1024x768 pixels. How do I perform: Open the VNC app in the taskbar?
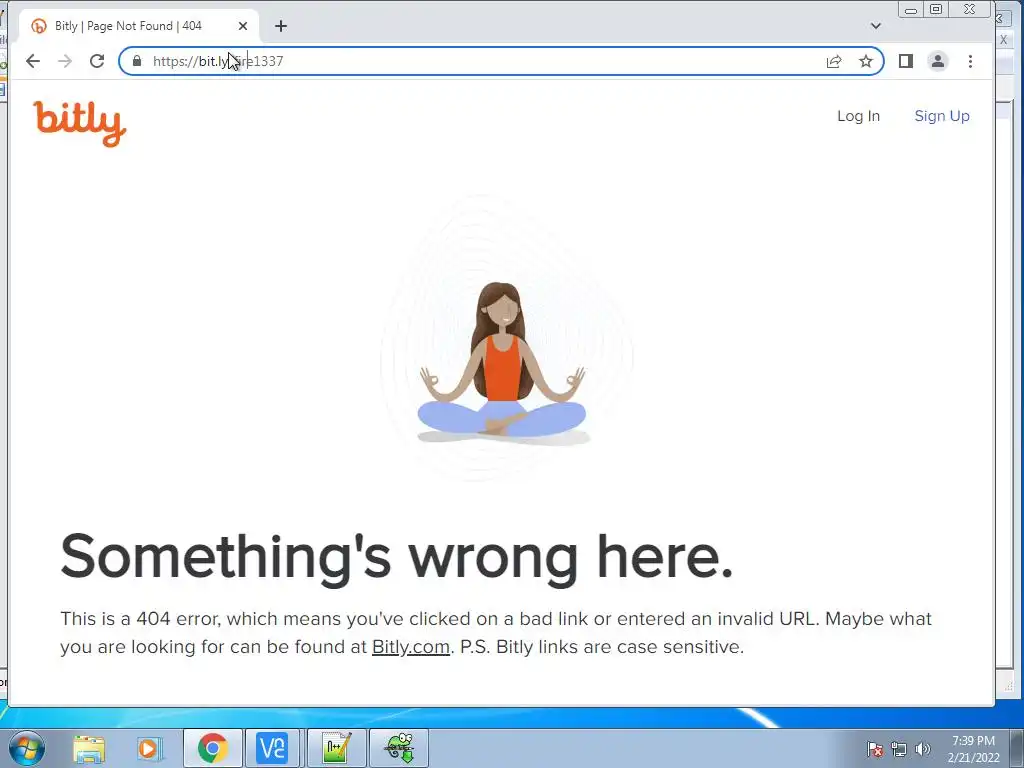click(272, 748)
